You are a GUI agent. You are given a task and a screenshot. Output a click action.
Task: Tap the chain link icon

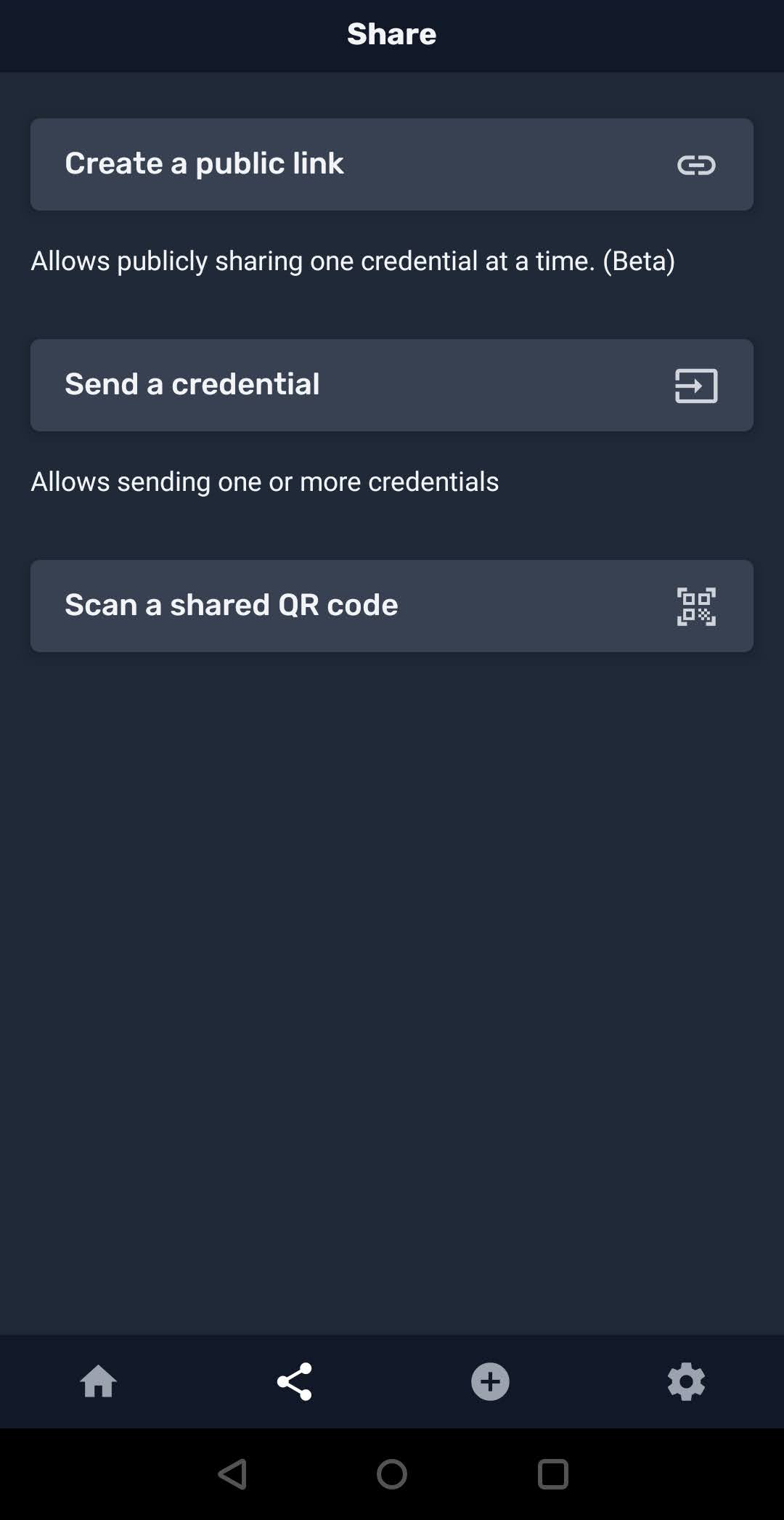[x=696, y=165]
